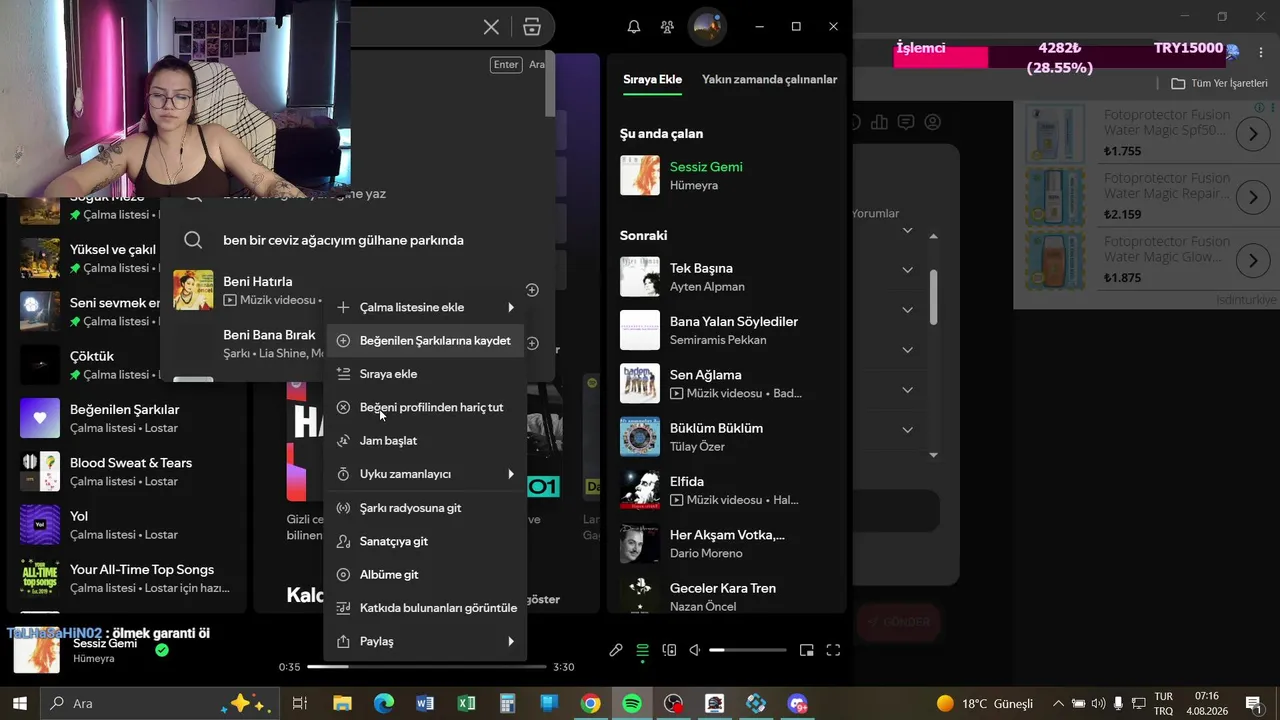The width and height of the screenshot is (1280, 720).
Task: Choose Albüme git in context menu
Action: [x=425, y=575]
